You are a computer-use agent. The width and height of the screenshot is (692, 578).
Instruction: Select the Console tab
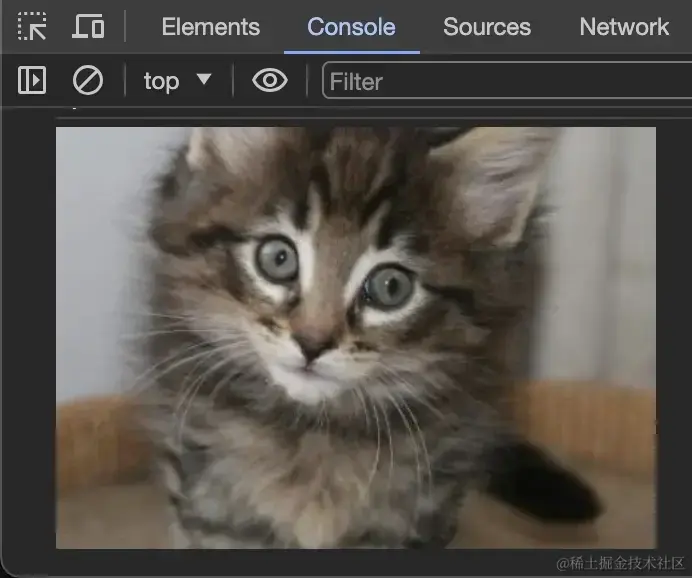(x=351, y=27)
